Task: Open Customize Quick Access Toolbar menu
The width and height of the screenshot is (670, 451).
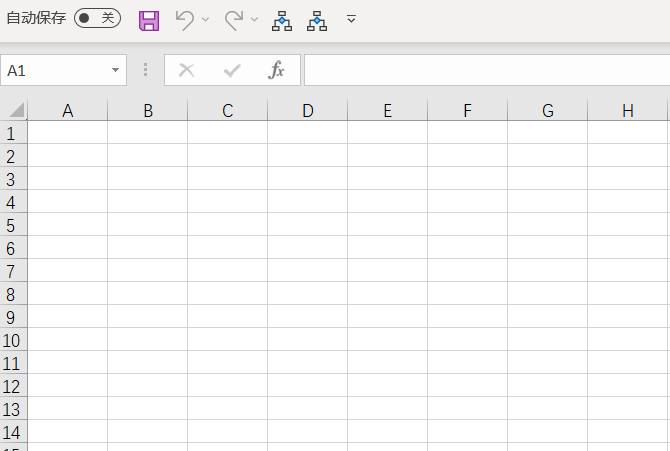Action: 351,19
